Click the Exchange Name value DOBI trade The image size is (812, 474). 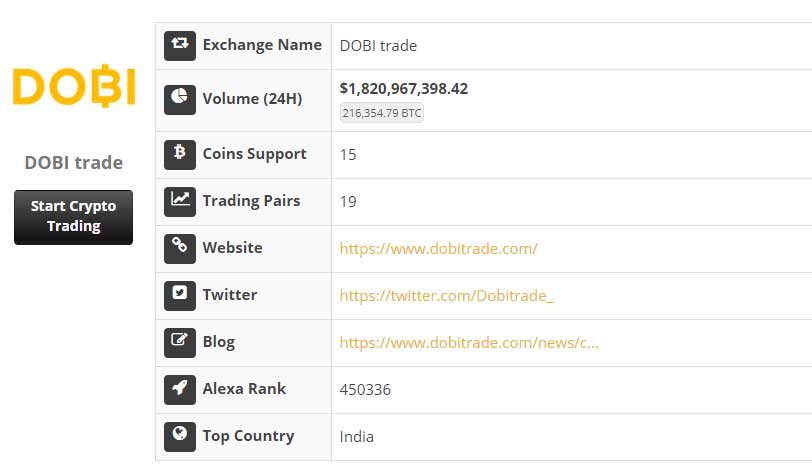pyautogui.click(x=378, y=45)
